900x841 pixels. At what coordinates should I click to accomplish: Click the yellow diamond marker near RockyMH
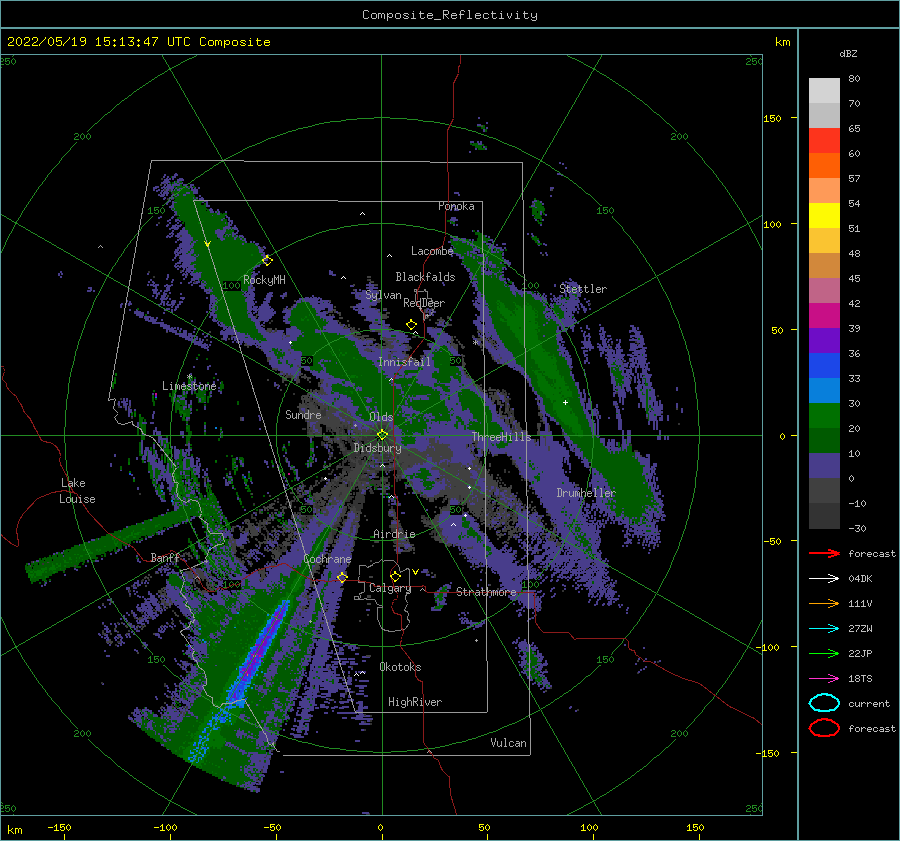267,261
